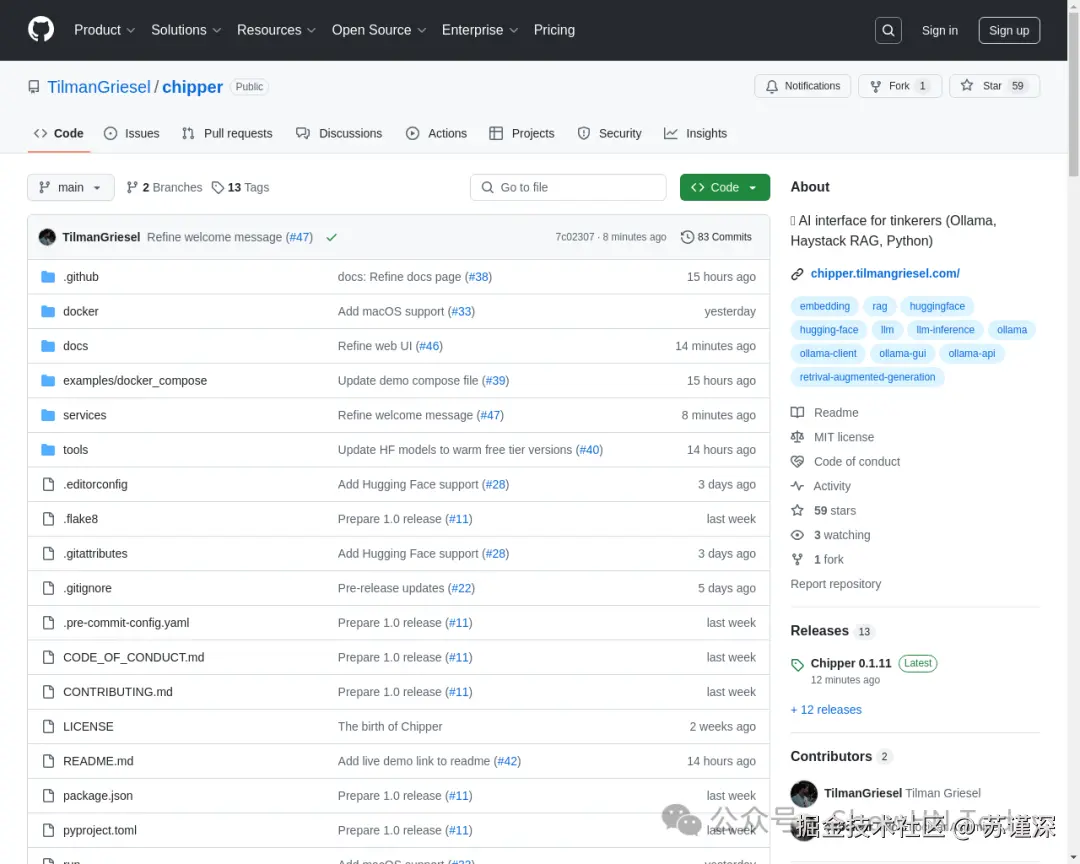The width and height of the screenshot is (1080, 864).
Task: Open the 83 Commits history
Action: coord(716,237)
